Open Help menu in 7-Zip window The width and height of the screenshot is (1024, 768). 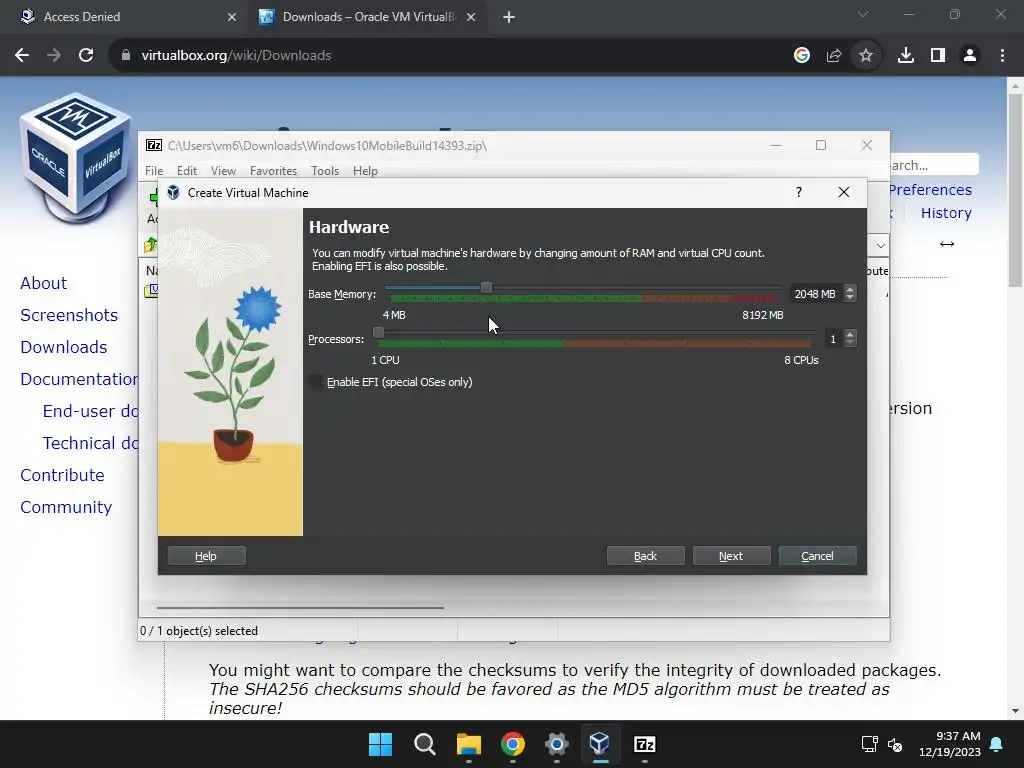point(365,170)
